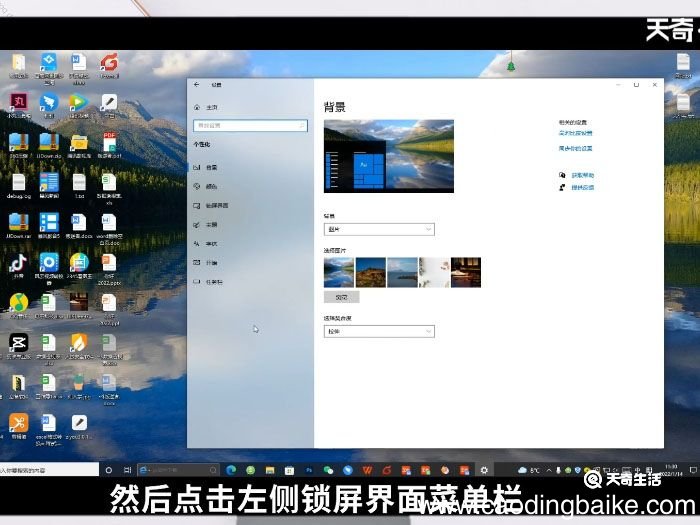The image size is (700, 525).
Task: Click the 浏览 (Browse) button
Action: pos(342,297)
